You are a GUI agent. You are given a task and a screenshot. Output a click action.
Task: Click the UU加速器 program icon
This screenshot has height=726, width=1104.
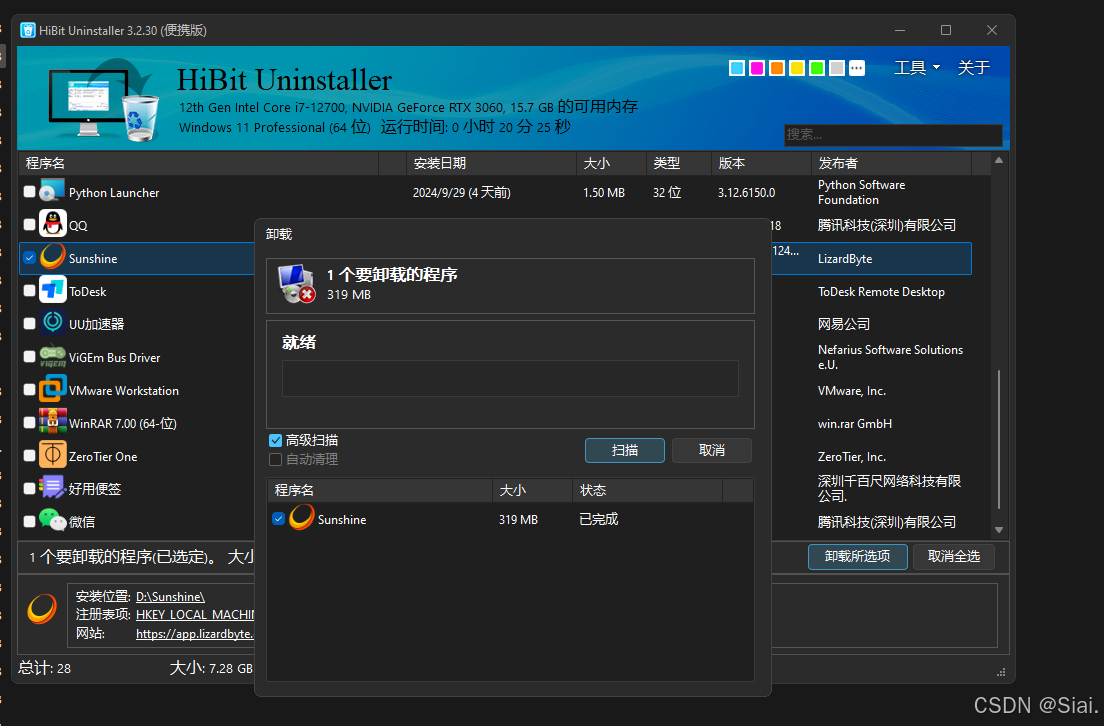tap(52, 323)
